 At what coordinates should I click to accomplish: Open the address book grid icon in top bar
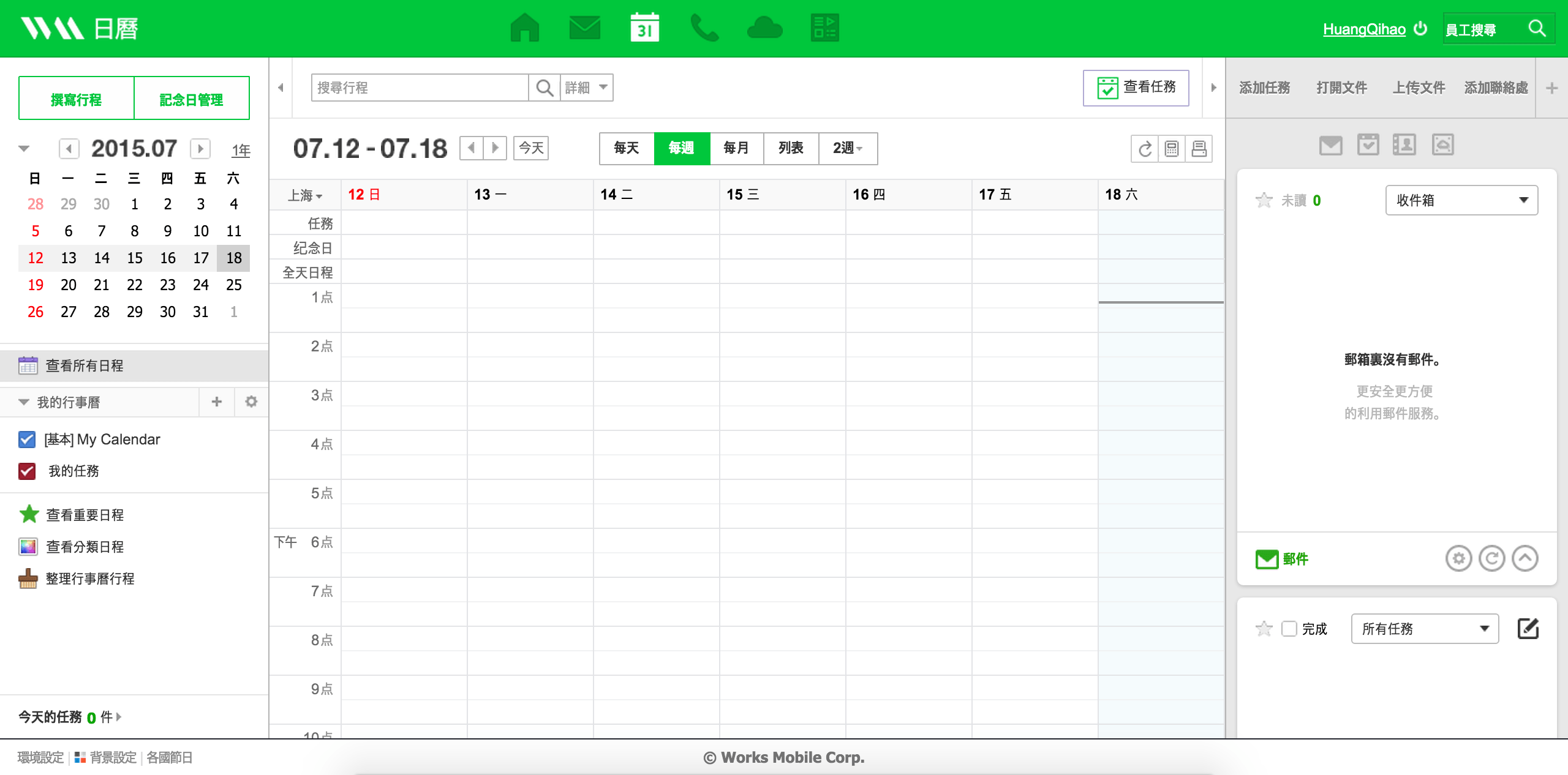(x=824, y=28)
